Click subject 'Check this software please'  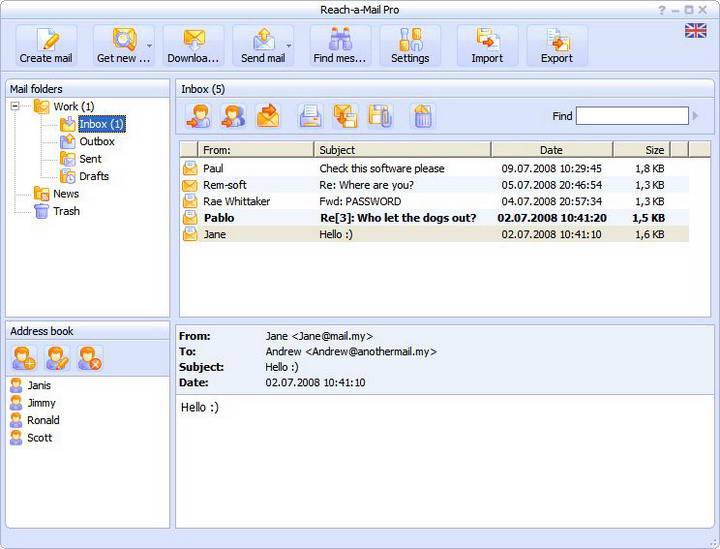[x=382, y=168]
